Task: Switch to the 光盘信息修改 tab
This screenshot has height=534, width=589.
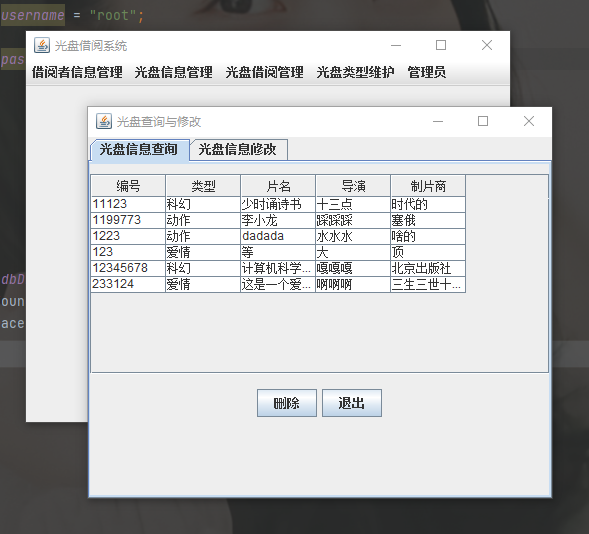Action: click(x=239, y=149)
